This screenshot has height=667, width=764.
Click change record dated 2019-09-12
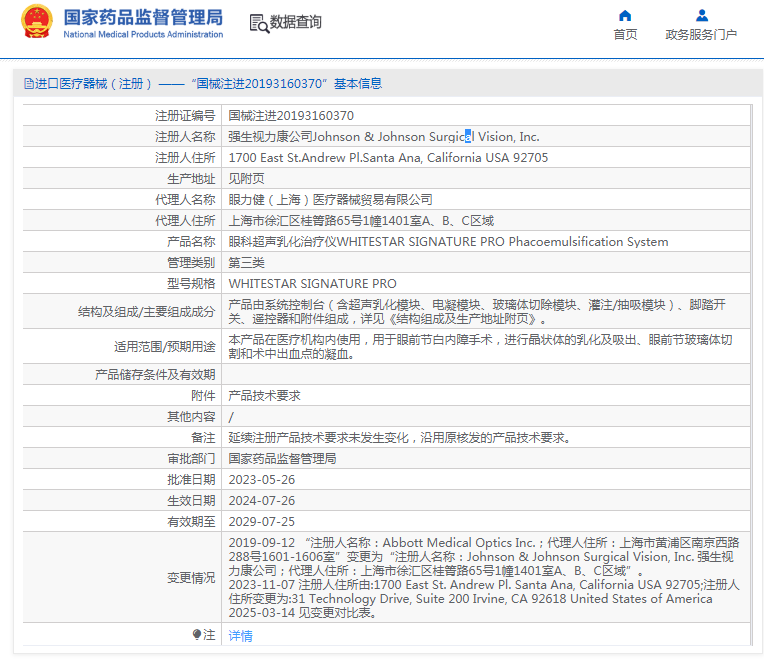click(484, 556)
